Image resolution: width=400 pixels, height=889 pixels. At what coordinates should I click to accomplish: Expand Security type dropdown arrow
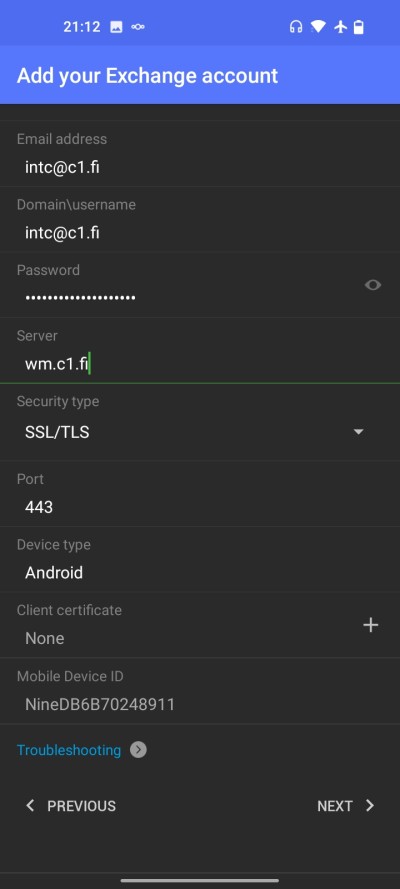pos(358,432)
